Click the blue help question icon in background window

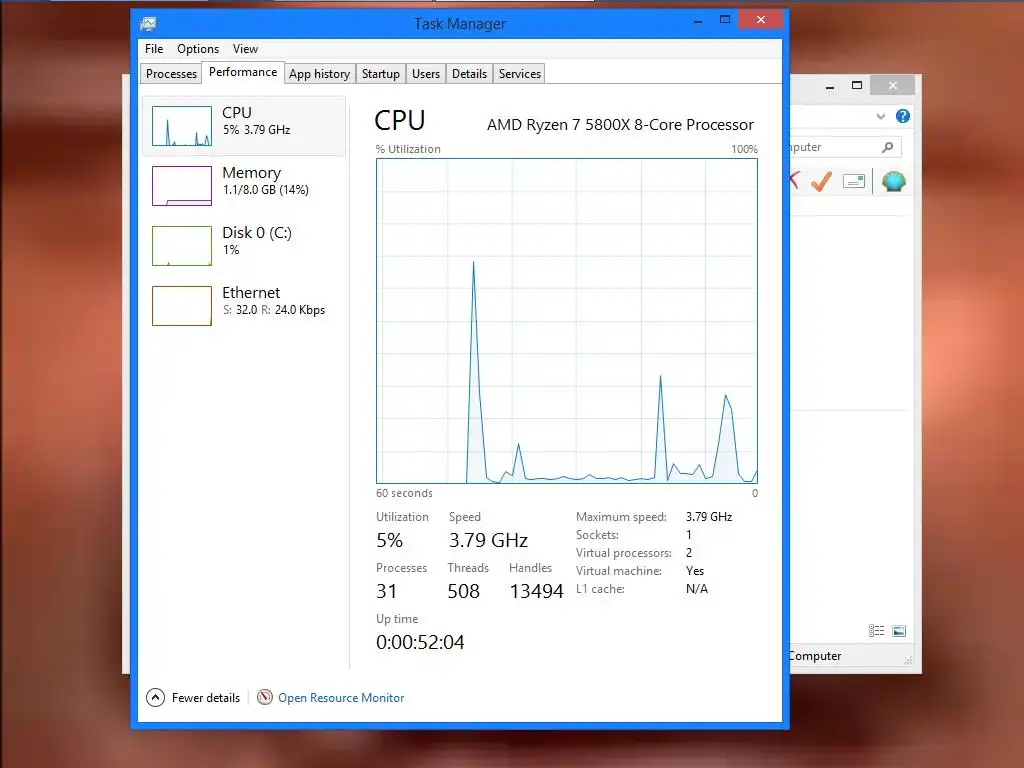pyautogui.click(x=903, y=116)
